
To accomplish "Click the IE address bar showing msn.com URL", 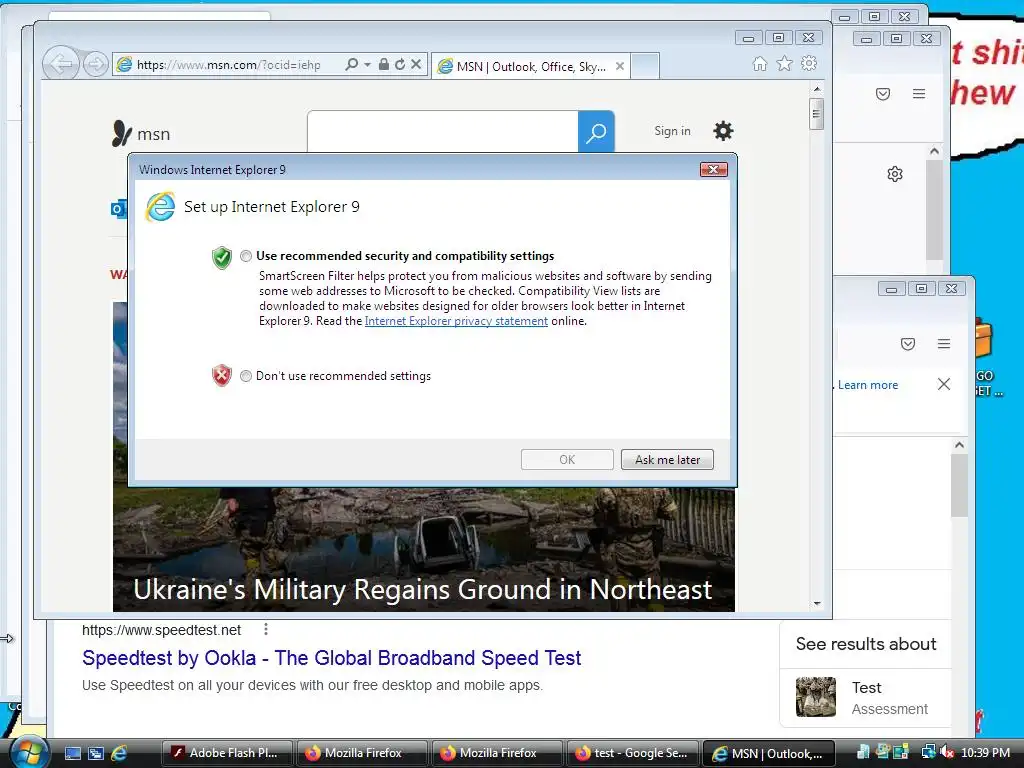I will pos(229,65).
